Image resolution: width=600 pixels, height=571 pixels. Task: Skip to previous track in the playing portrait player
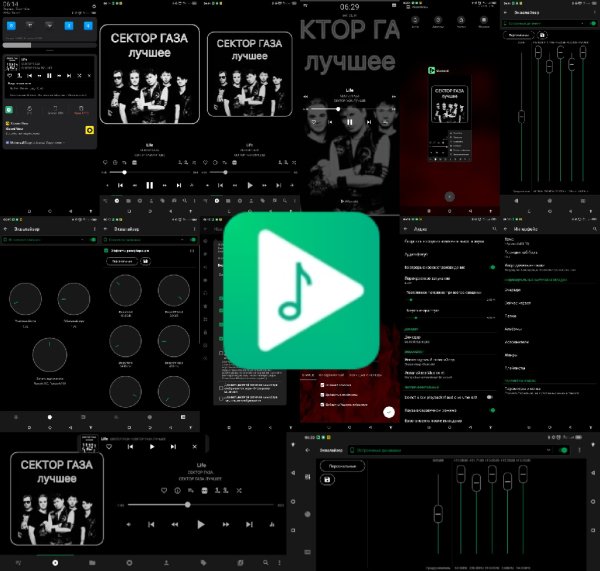tap(120, 185)
